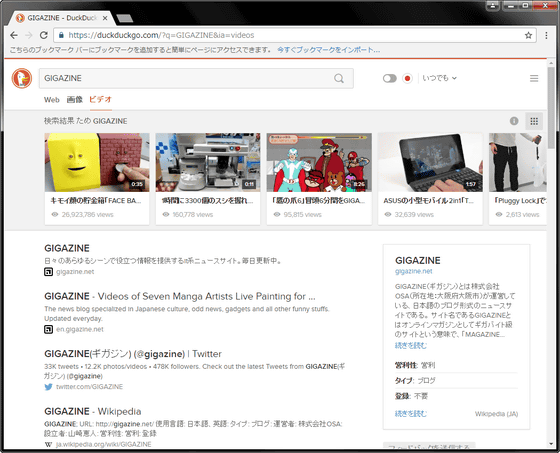Click the en.gigazine.net URL text

coord(80,329)
